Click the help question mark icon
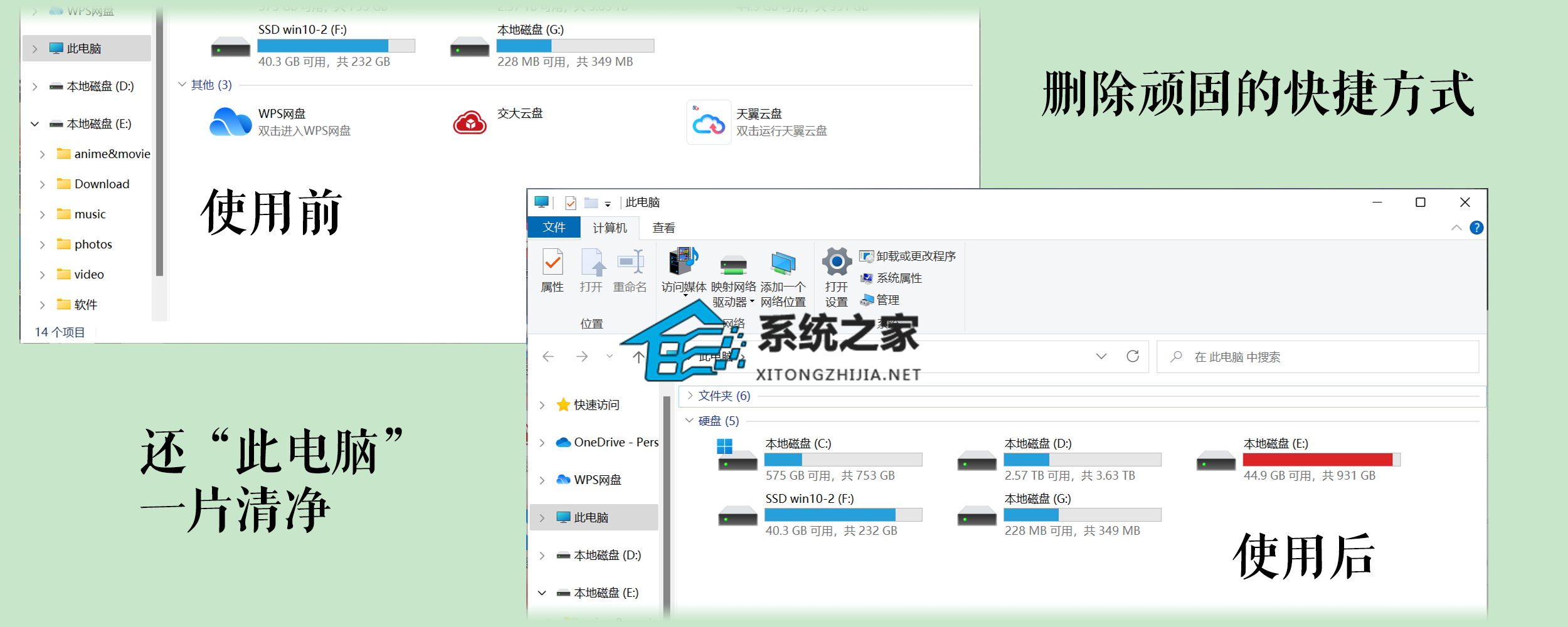This screenshot has width=1568, height=627. [x=1476, y=228]
